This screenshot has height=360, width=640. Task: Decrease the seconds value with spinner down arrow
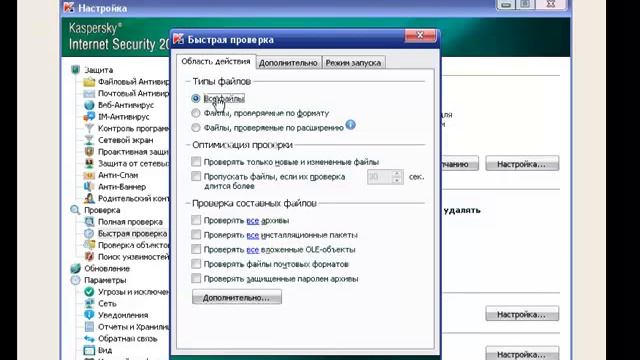[397, 180]
